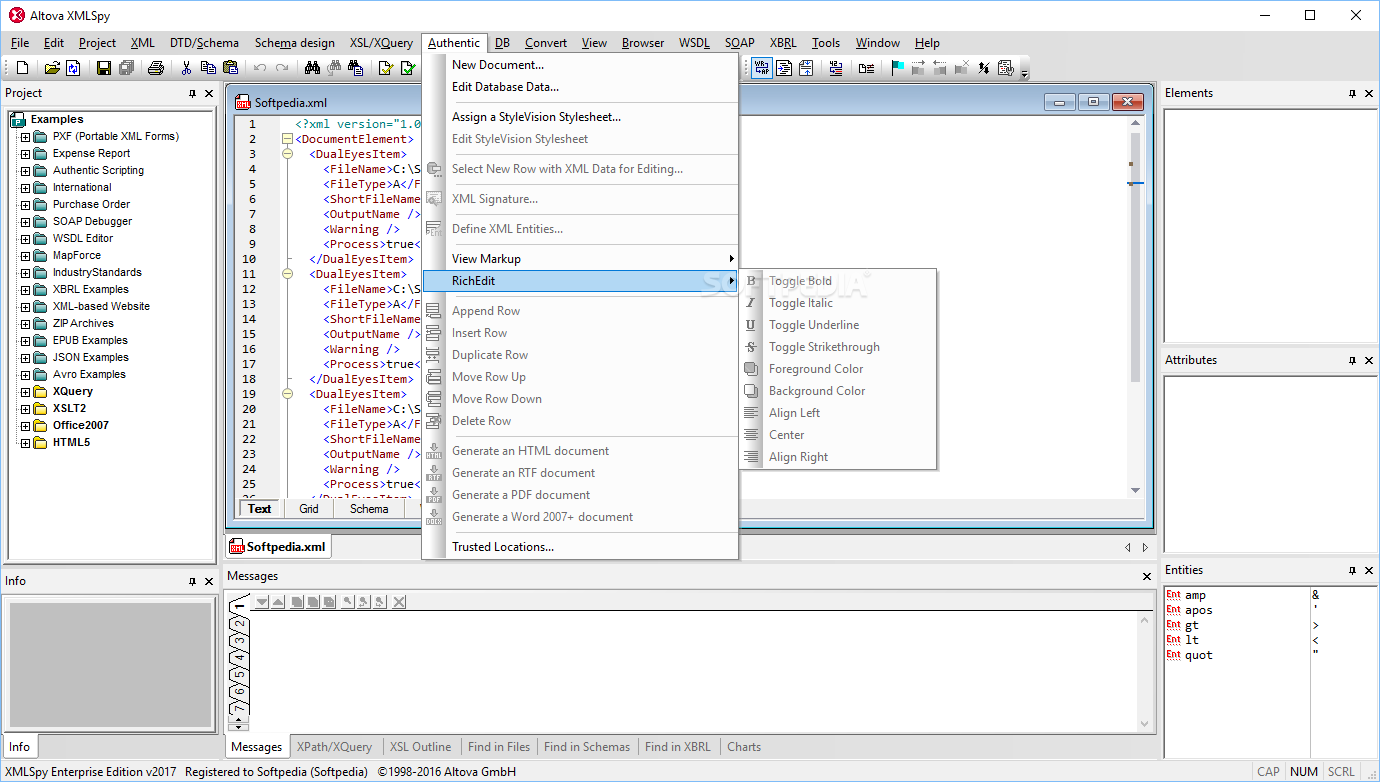The width and height of the screenshot is (1380, 782).
Task: Click the document tabs scroll-left arrow
Action: click(1128, 547)
